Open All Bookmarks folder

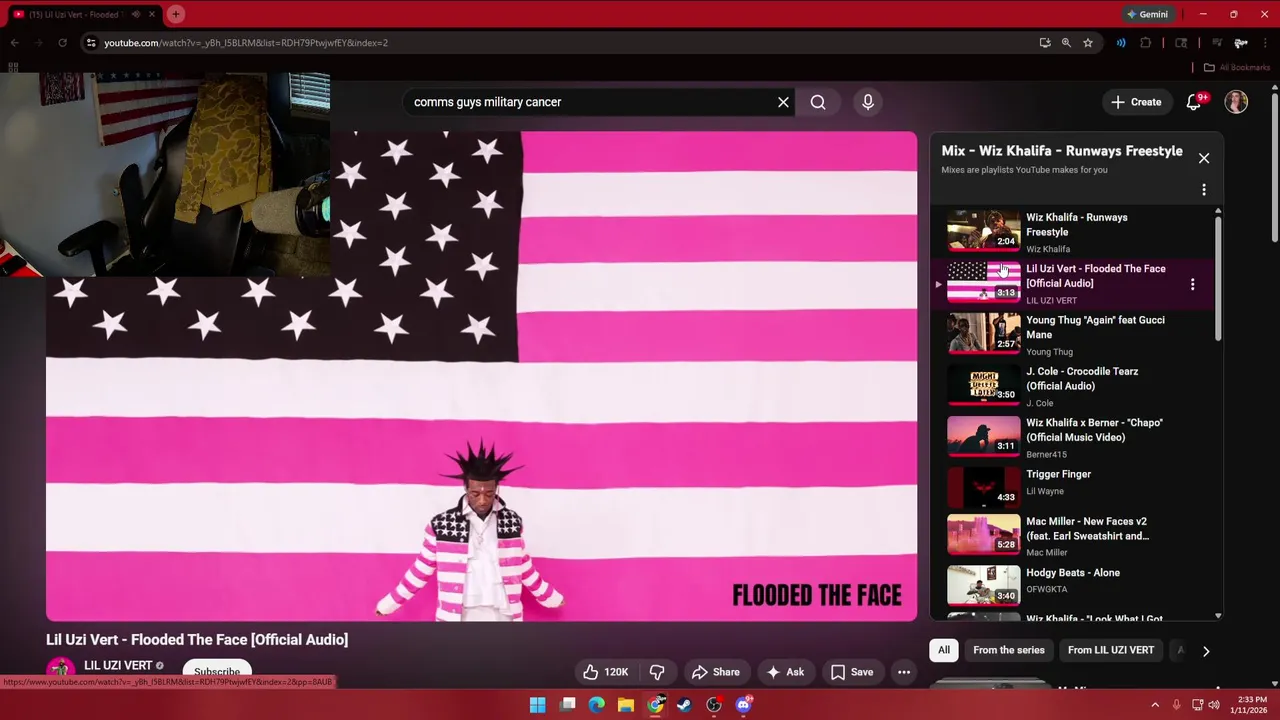pyautogui.click(x=1237, y=68)
